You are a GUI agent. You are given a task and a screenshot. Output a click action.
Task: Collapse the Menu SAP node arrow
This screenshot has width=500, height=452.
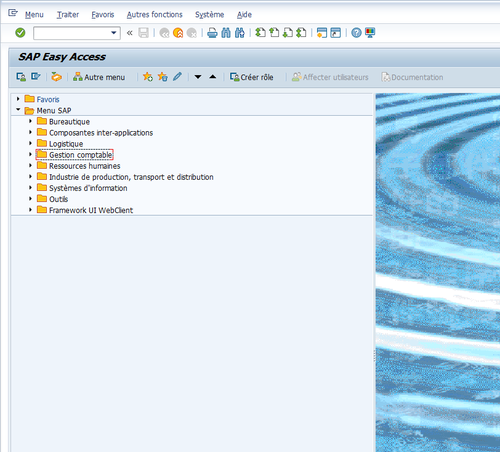point(18,110)
